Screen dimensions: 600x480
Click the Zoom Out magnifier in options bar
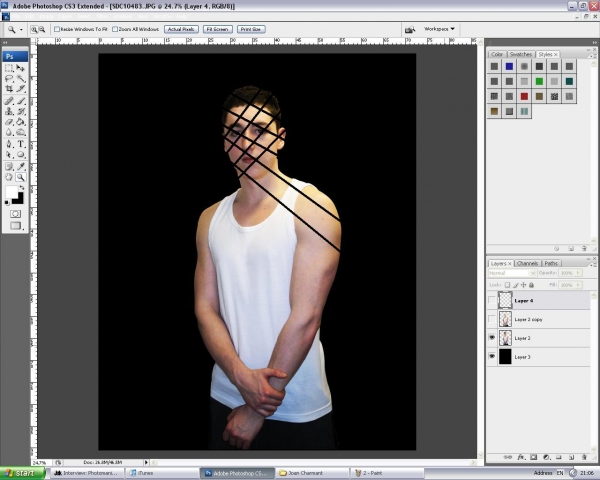click(x=42, y=29)
